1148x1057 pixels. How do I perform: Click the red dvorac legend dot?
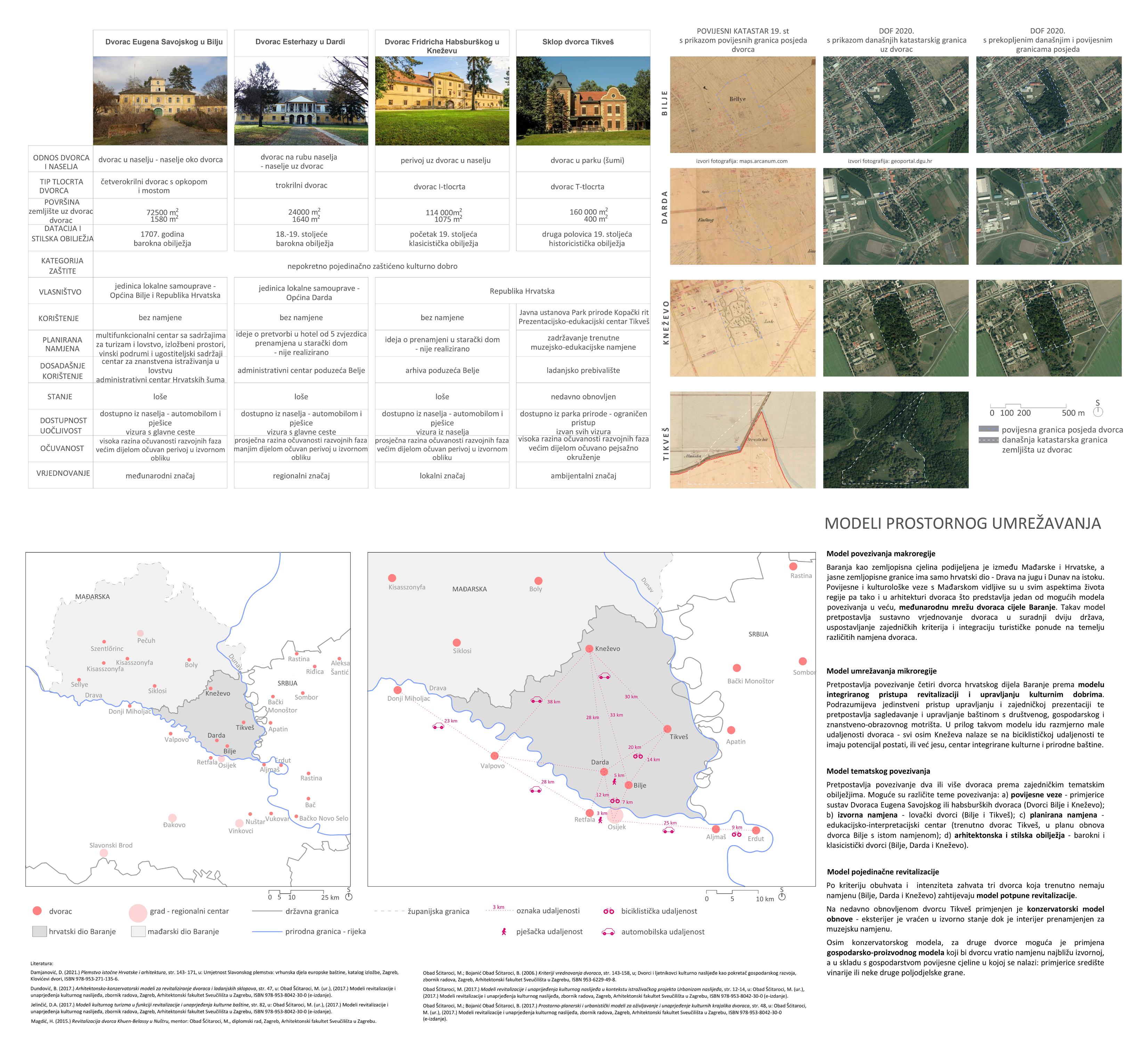point(37,911)
